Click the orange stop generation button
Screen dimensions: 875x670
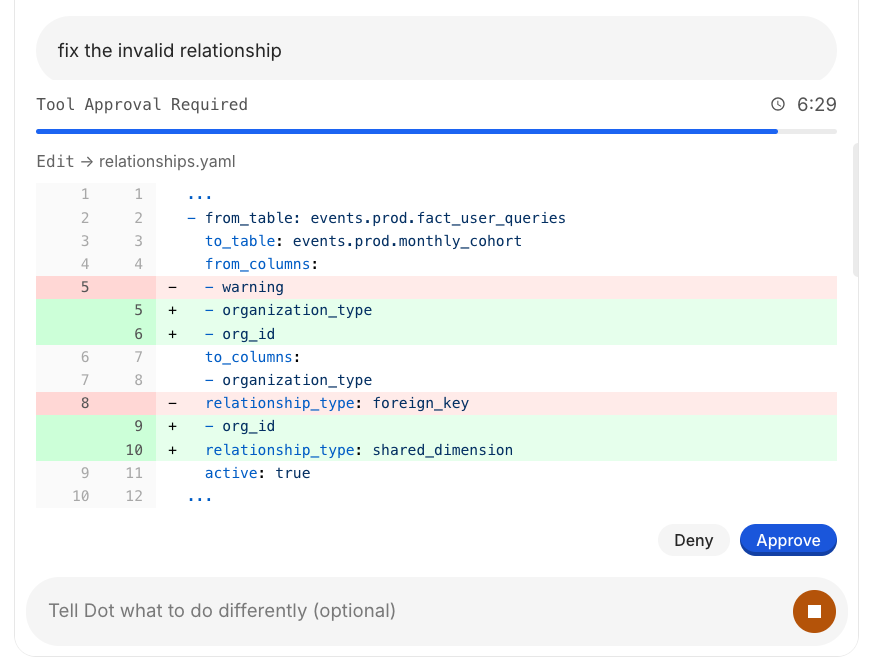click(814, 611)
